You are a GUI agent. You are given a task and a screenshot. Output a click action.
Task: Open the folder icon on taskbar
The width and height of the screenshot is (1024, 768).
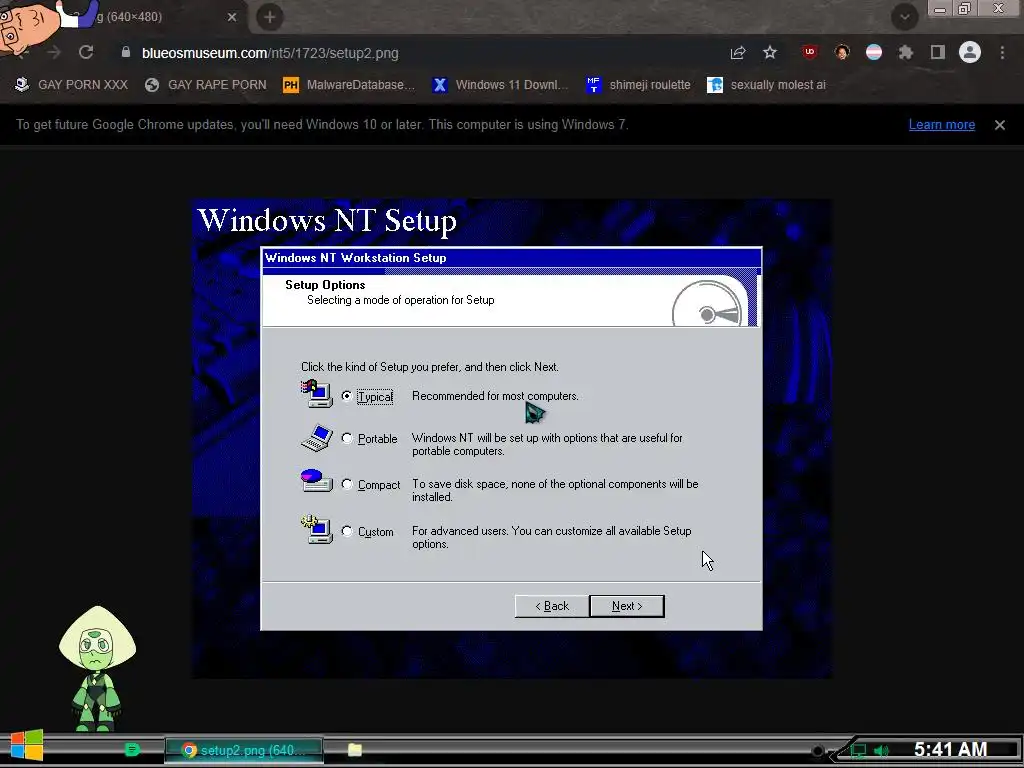tap(355, 750)
